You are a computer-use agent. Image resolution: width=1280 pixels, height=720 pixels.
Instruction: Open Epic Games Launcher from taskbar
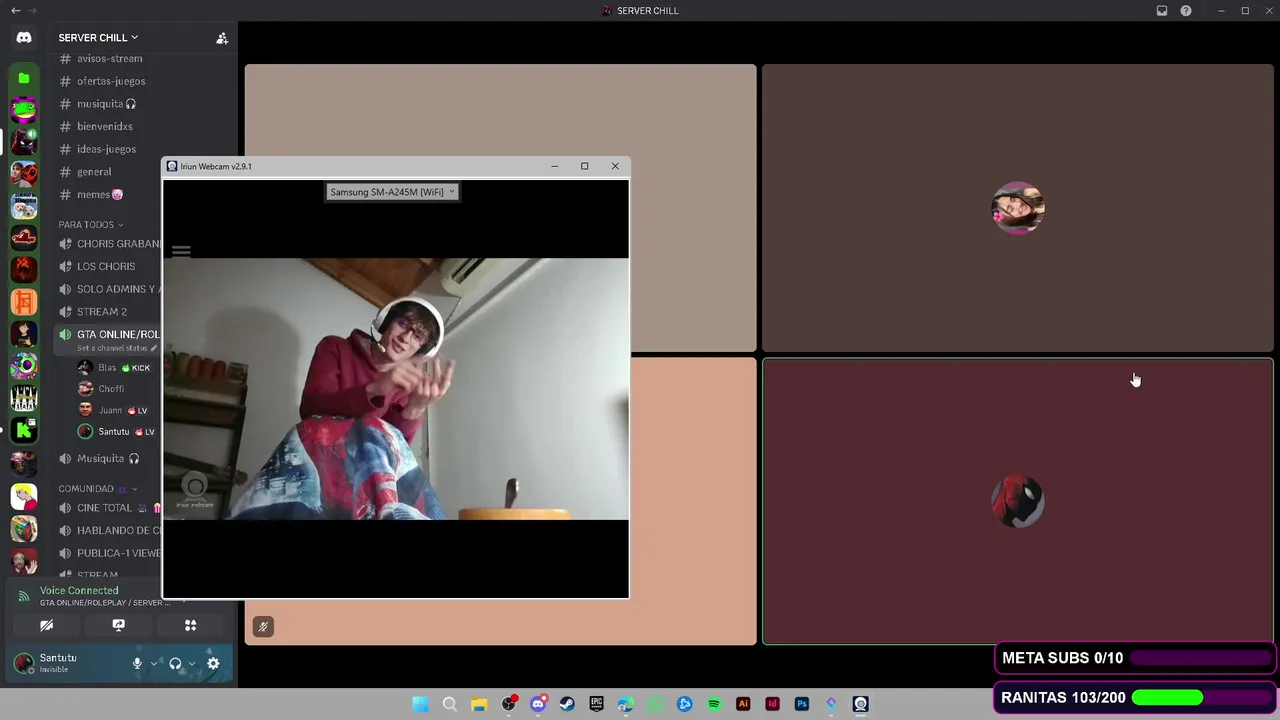click(596, 704)
